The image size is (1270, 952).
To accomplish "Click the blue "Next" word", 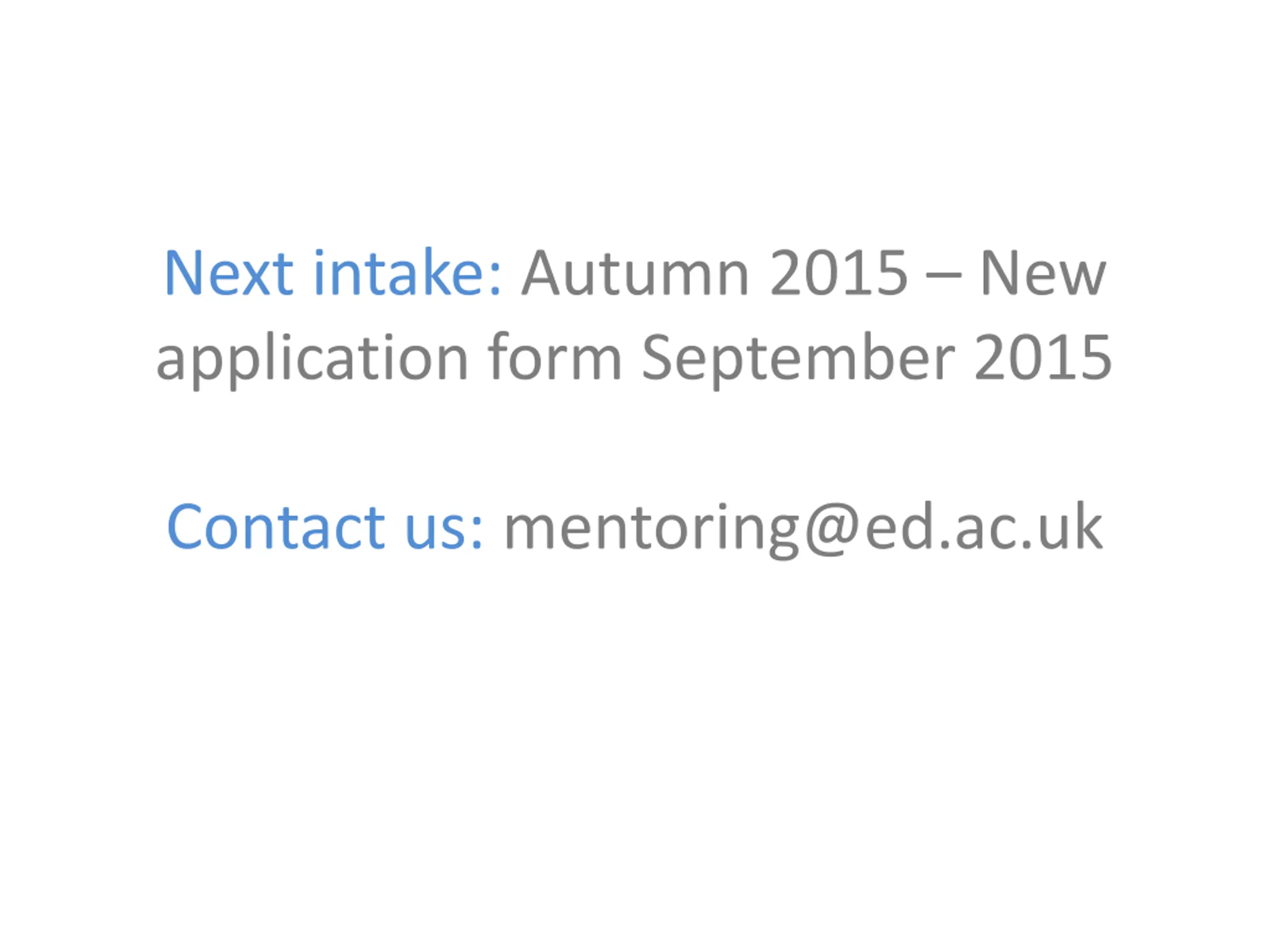I will 229,273.
